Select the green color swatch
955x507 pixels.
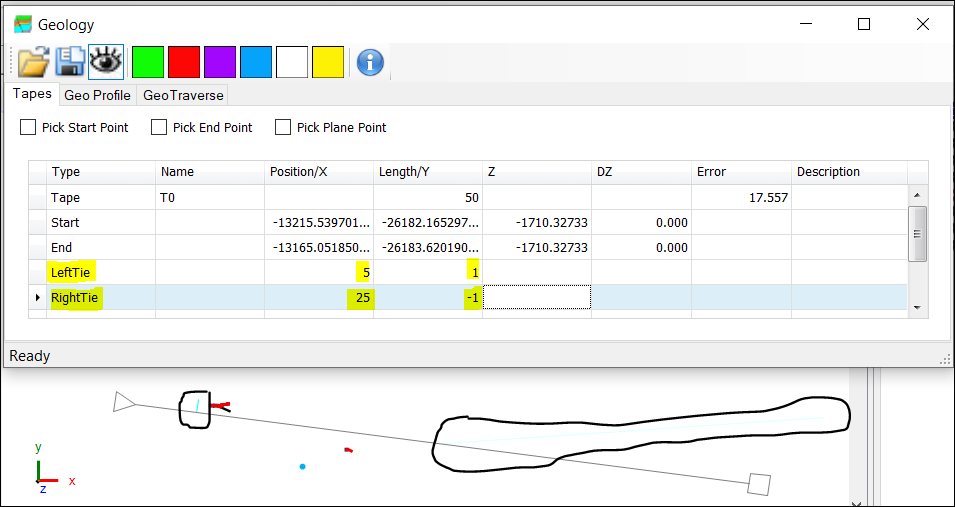[148, 62]
